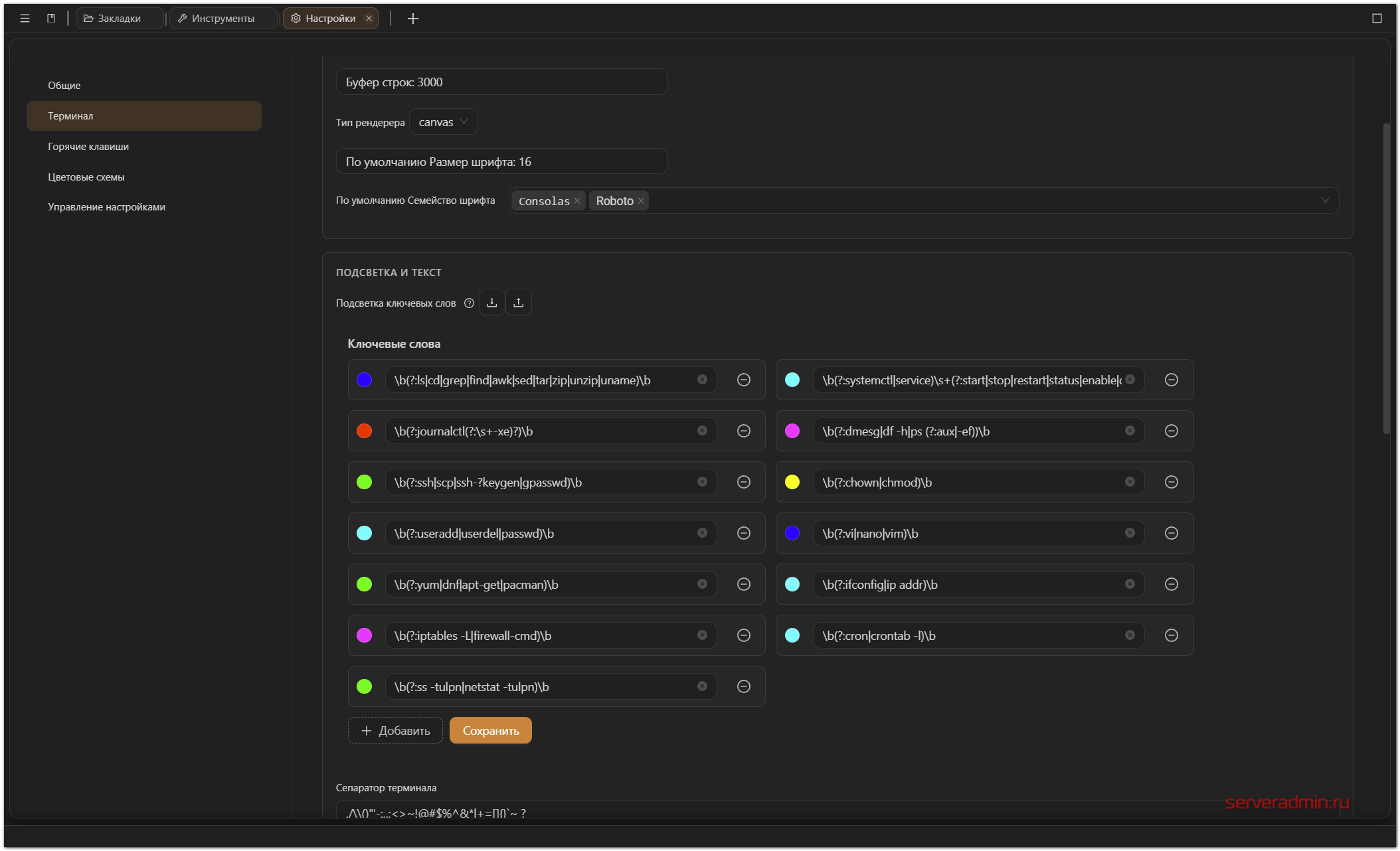
Task: Delete the ss -tulpn keyword row
Action: tap(744, 686)
